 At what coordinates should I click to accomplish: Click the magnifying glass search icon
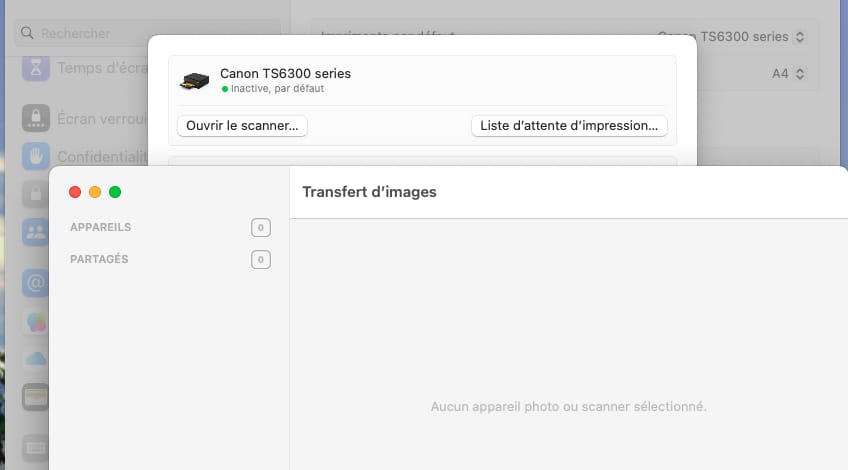click(x=27, y=34)
